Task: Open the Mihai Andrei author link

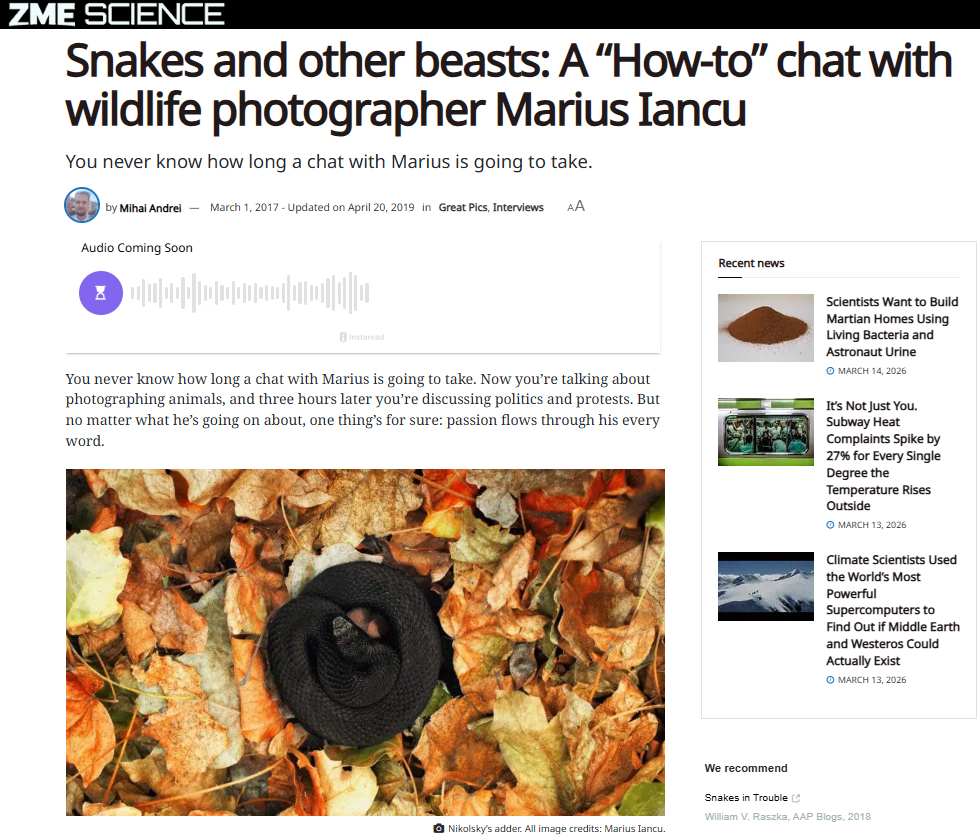Action: click(150, 208)
